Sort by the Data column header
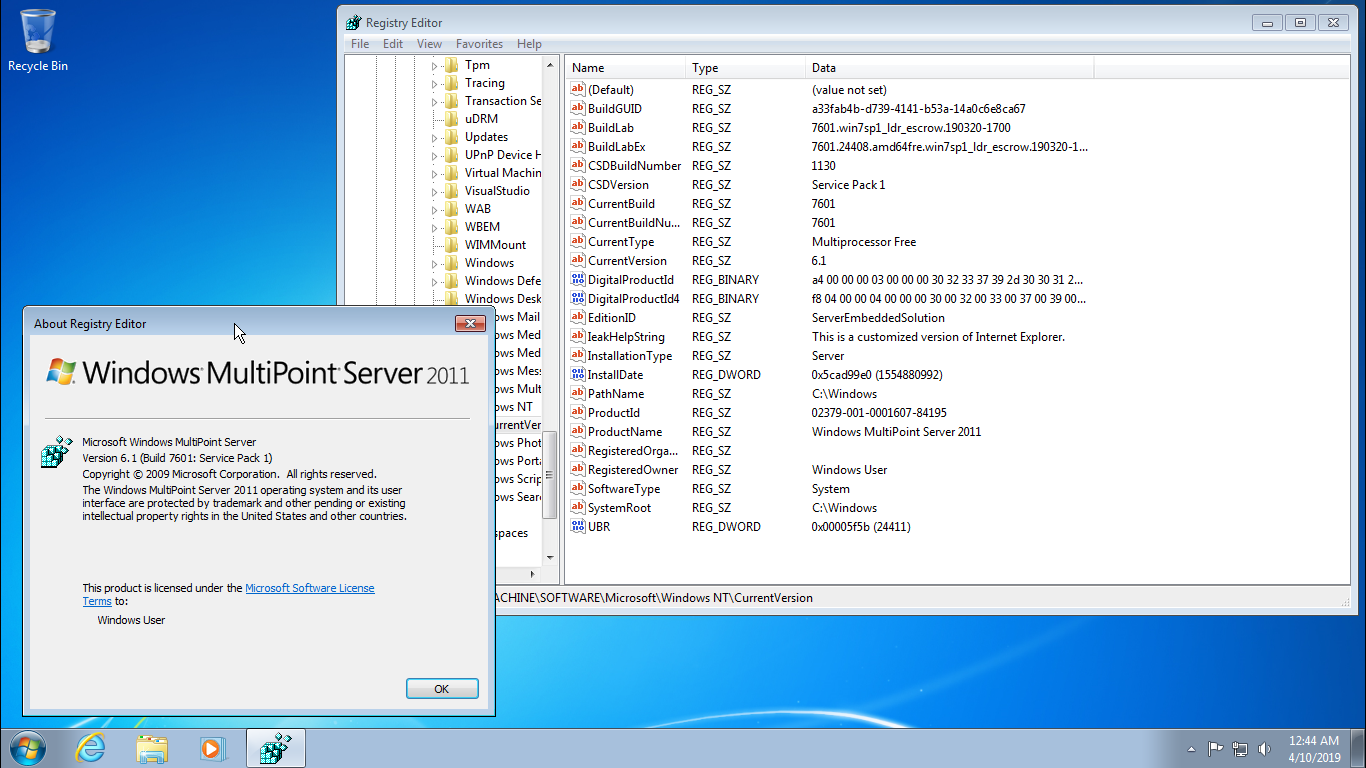Screen dimensions: 1366x768 coord(950,68)
